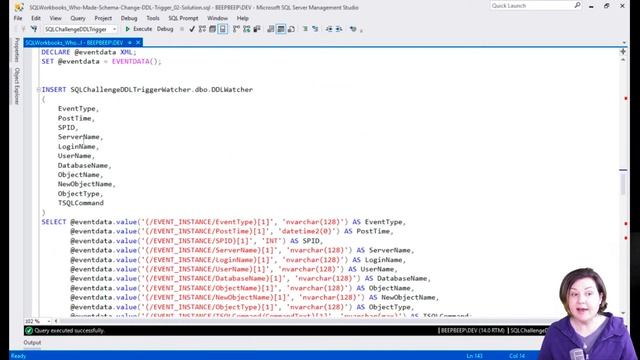Open the SQL Prompt menu
Viewport: 640px width, 360px height.
click(x=183, y=18)
